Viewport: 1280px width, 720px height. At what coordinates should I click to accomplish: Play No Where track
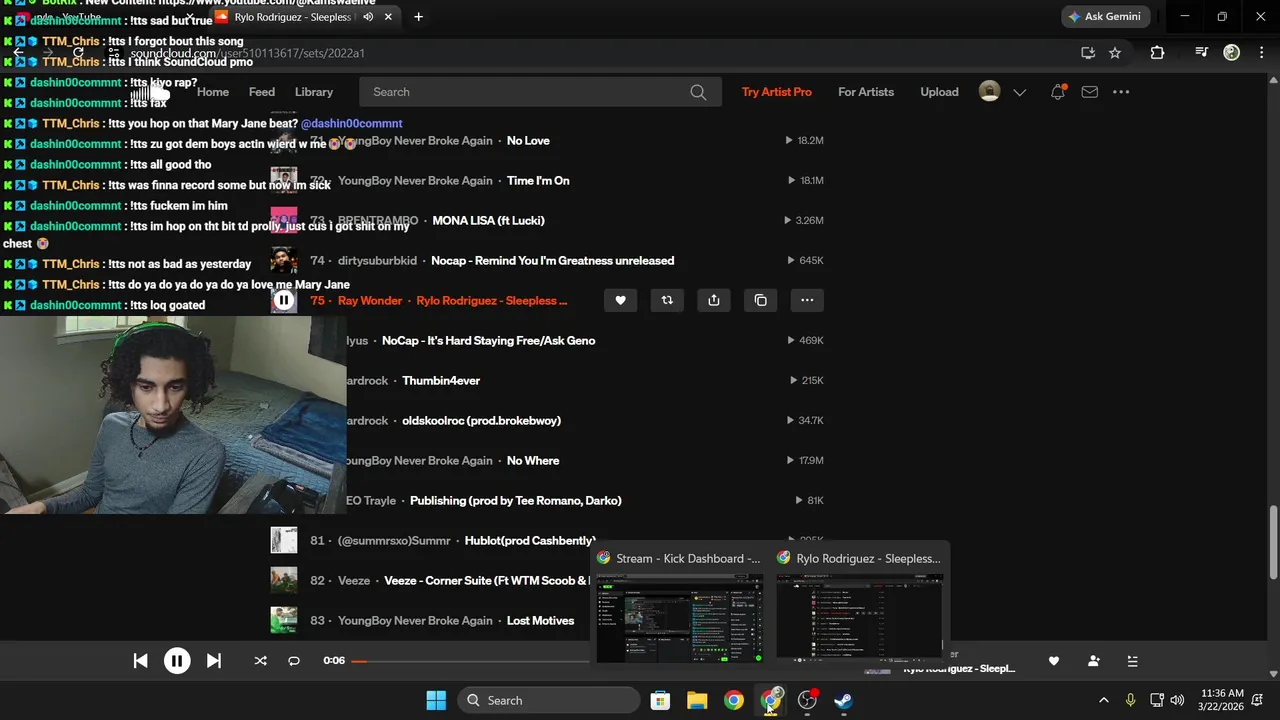point(533,461)
